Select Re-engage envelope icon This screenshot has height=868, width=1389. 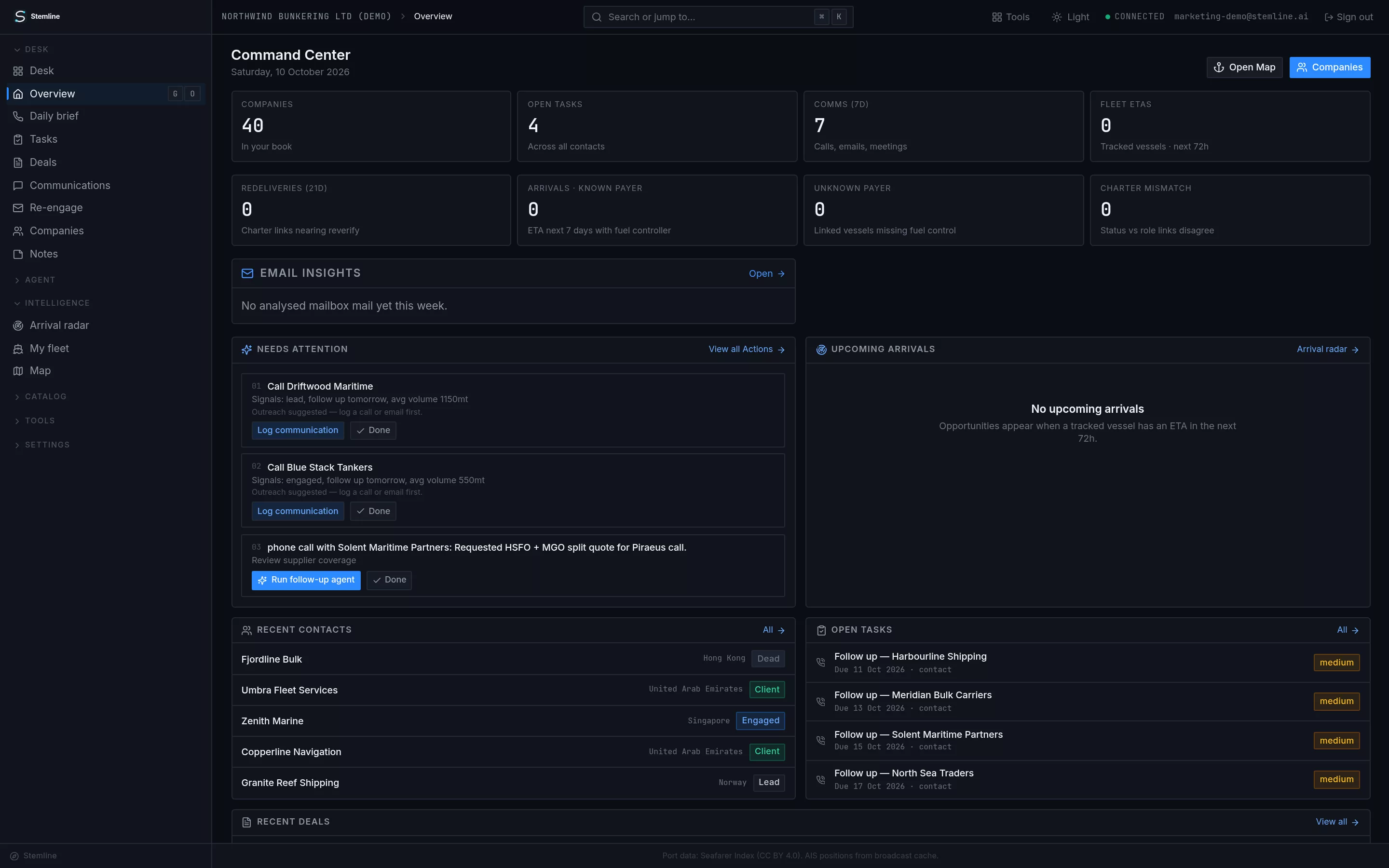coord(18,208)
